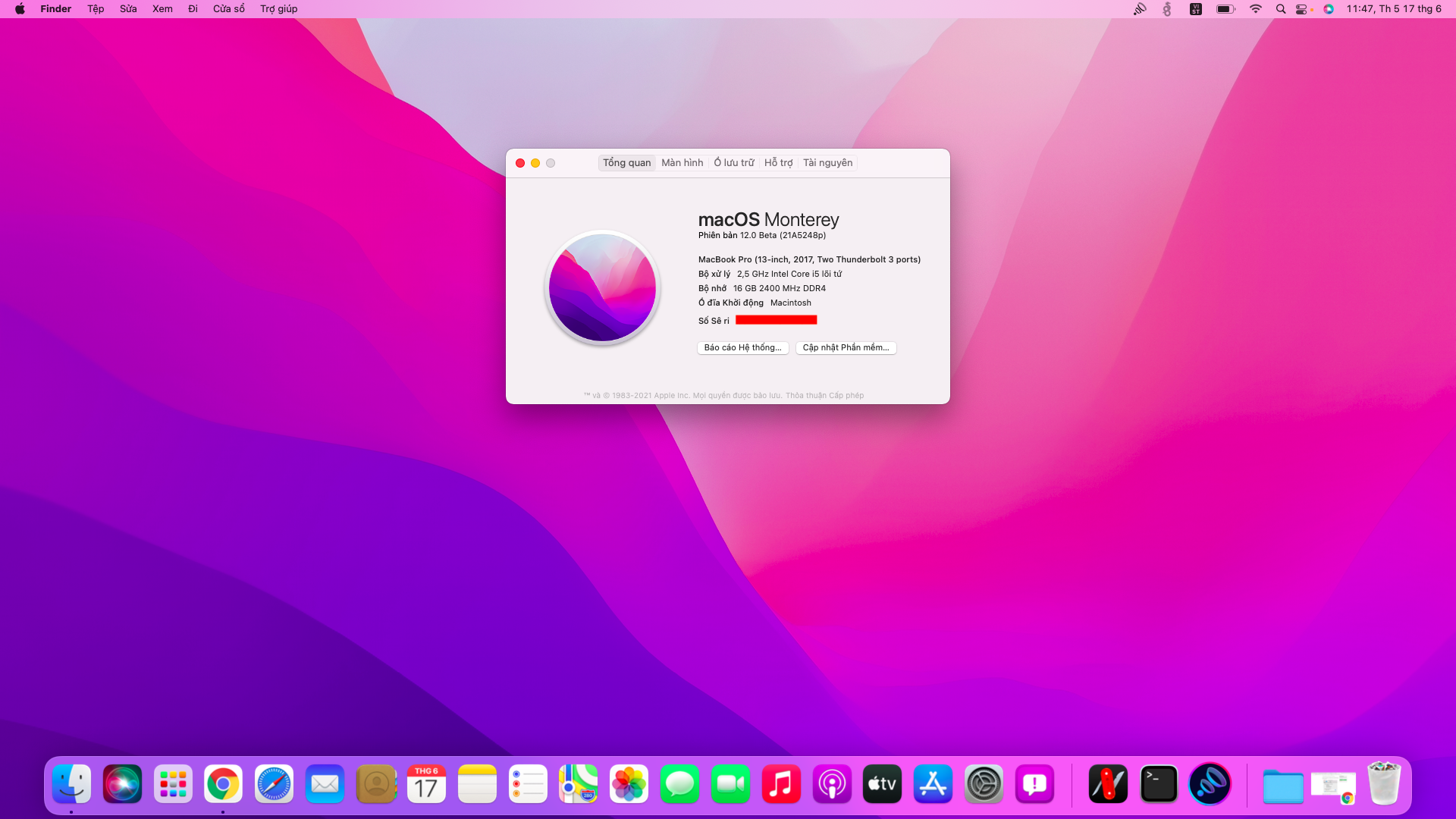This screenshot has width=1456, height=819.
Task: Switch to the Ổ lưu trữ tab
Action: (733, 163)
